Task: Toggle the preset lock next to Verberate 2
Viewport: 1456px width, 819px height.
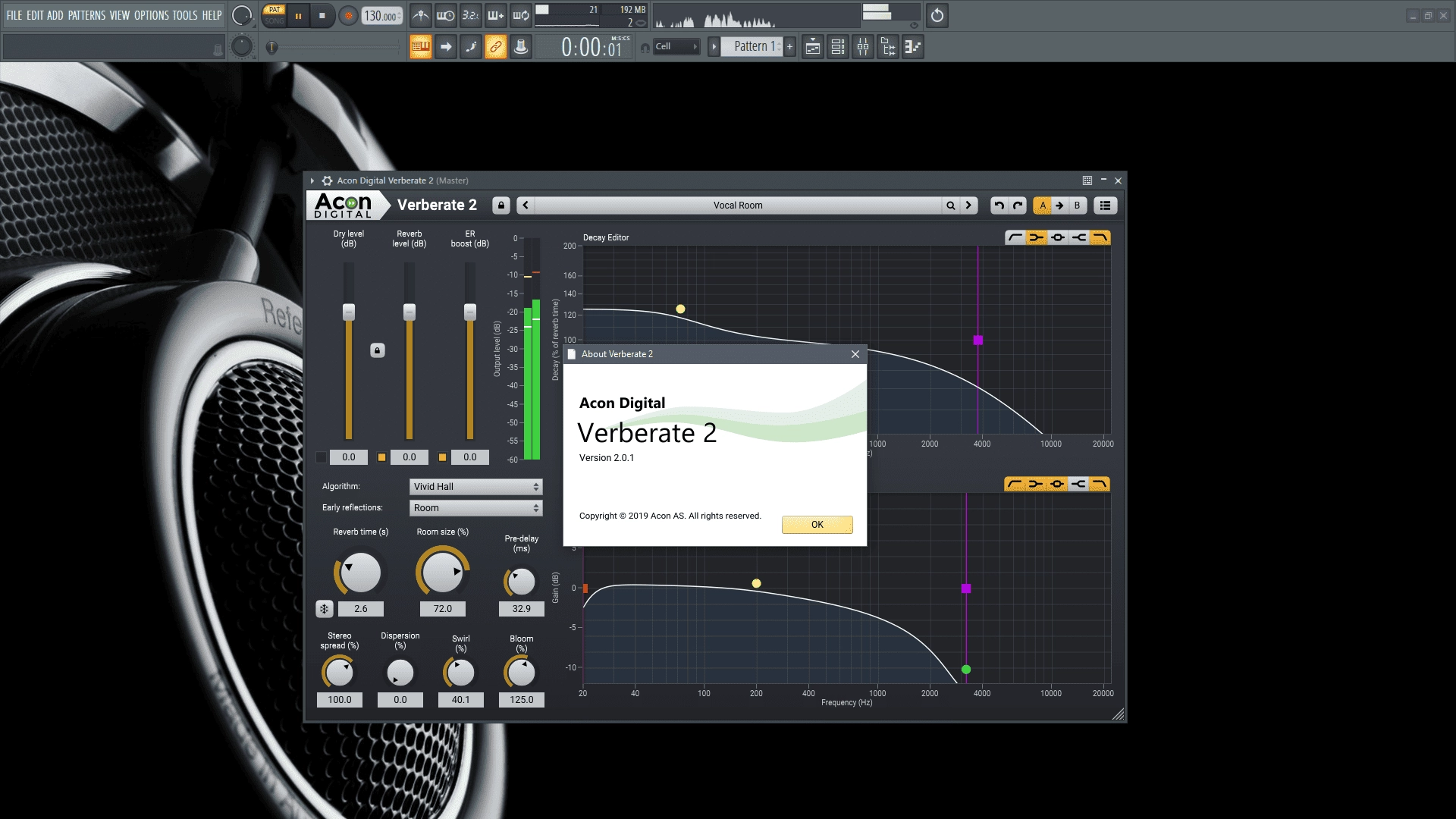Action: (500, 206)
